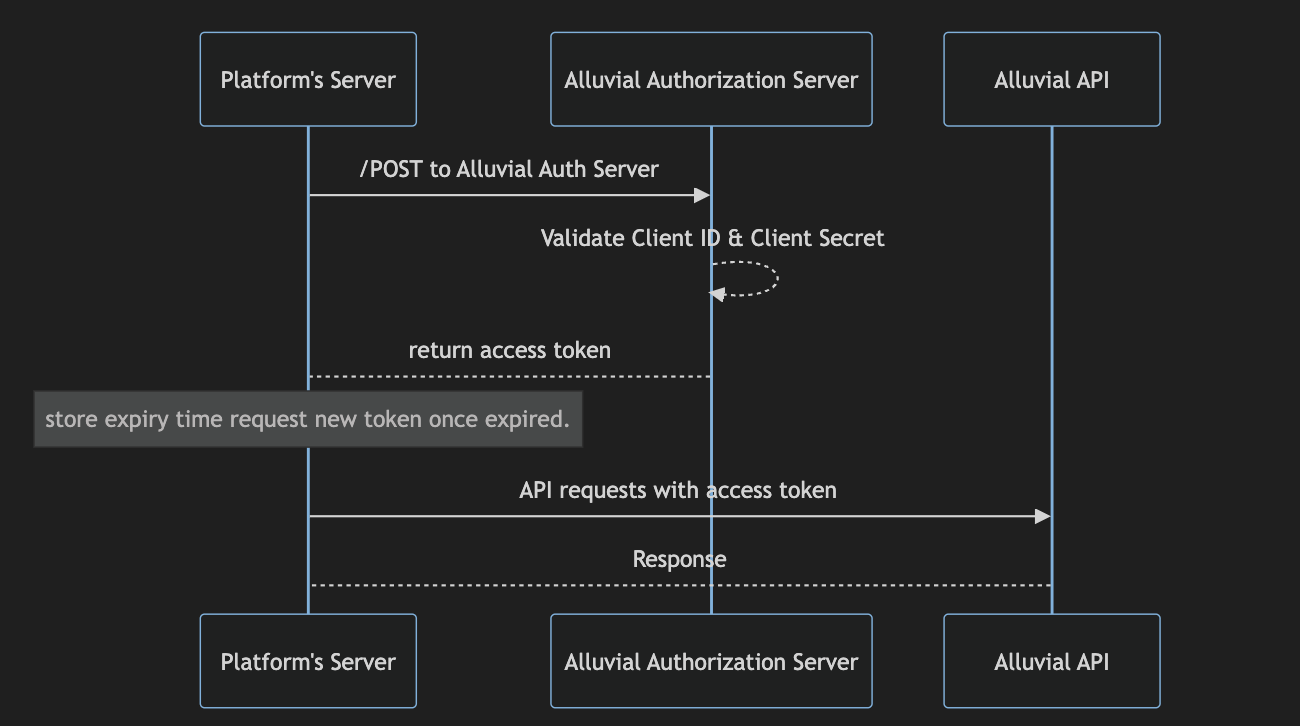
Task: Select 'Validate Client ID & Client Secret' text
Action: (712, 238)
